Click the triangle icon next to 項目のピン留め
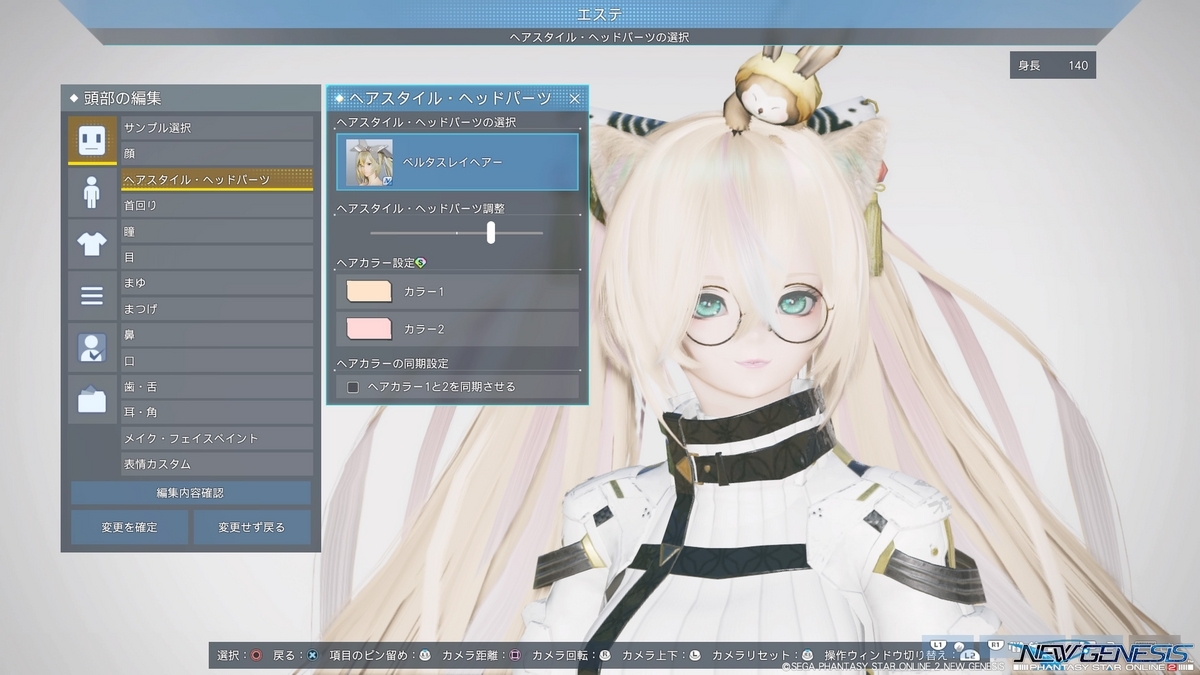The height and width of the screenshot is (675, 1200). pyautogui.click(x=424, y=655)
